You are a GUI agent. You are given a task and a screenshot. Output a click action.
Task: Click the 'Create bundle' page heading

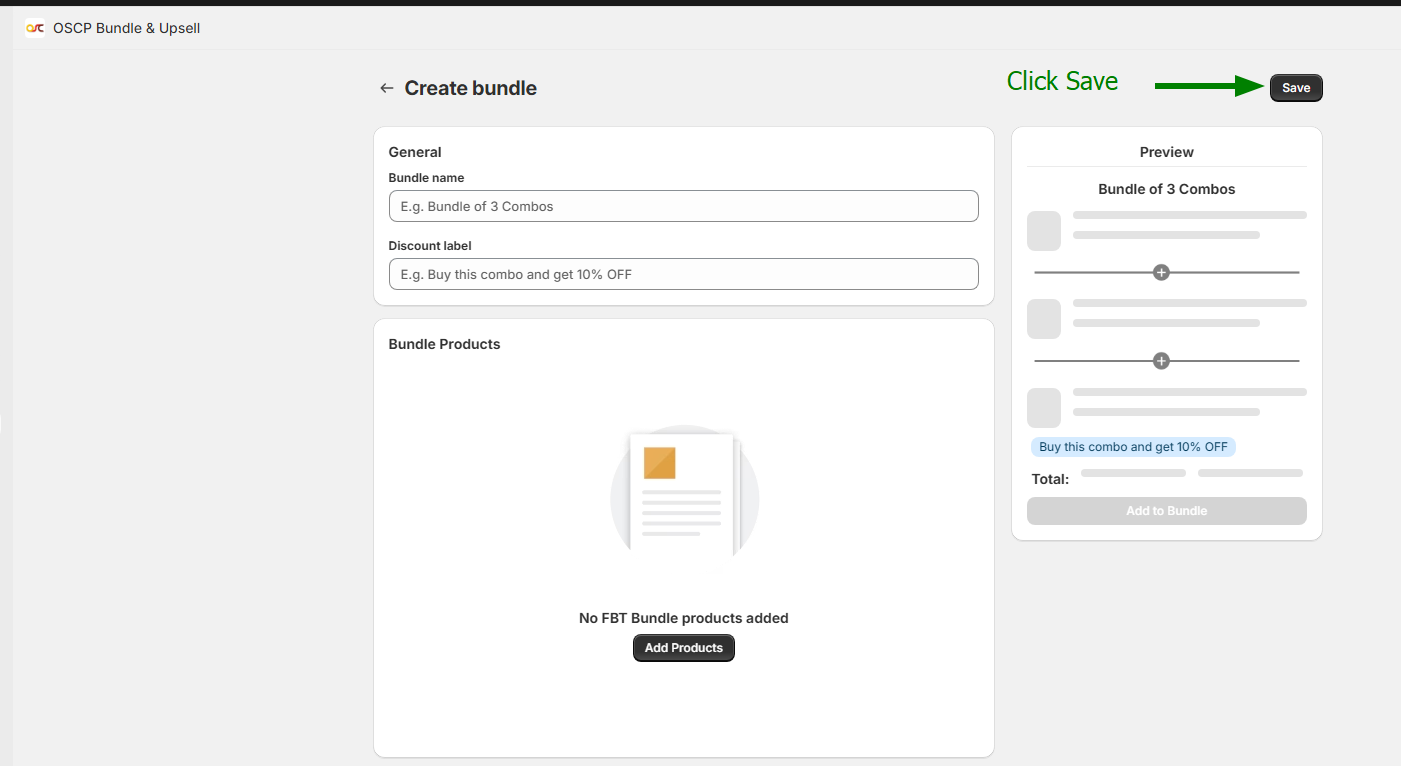[x=470, y=88]
